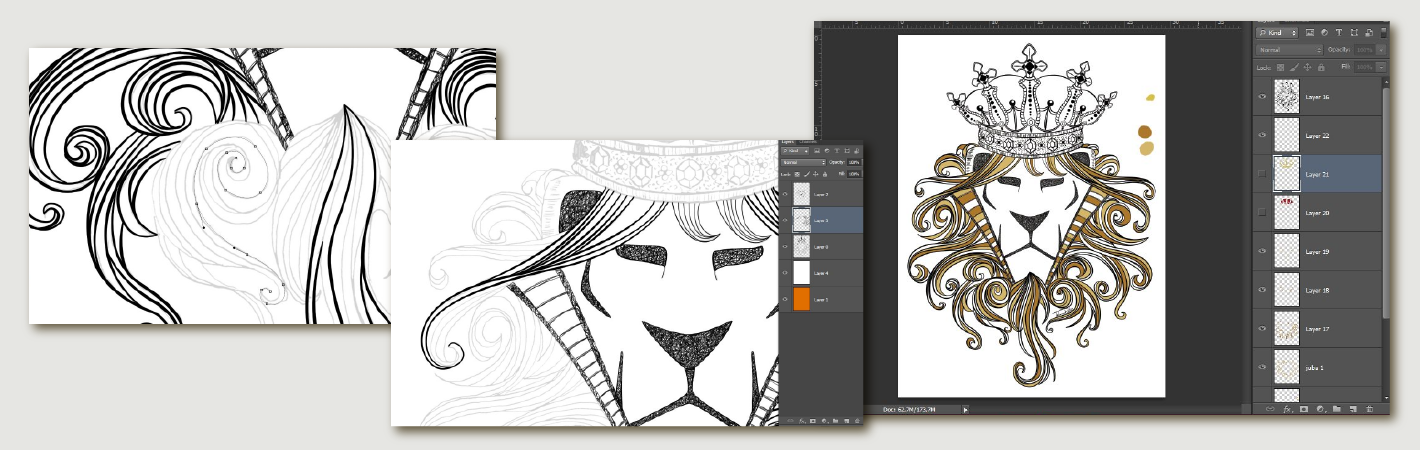Show Layer 21 via its empty visibility box

tap(1262, 174)
